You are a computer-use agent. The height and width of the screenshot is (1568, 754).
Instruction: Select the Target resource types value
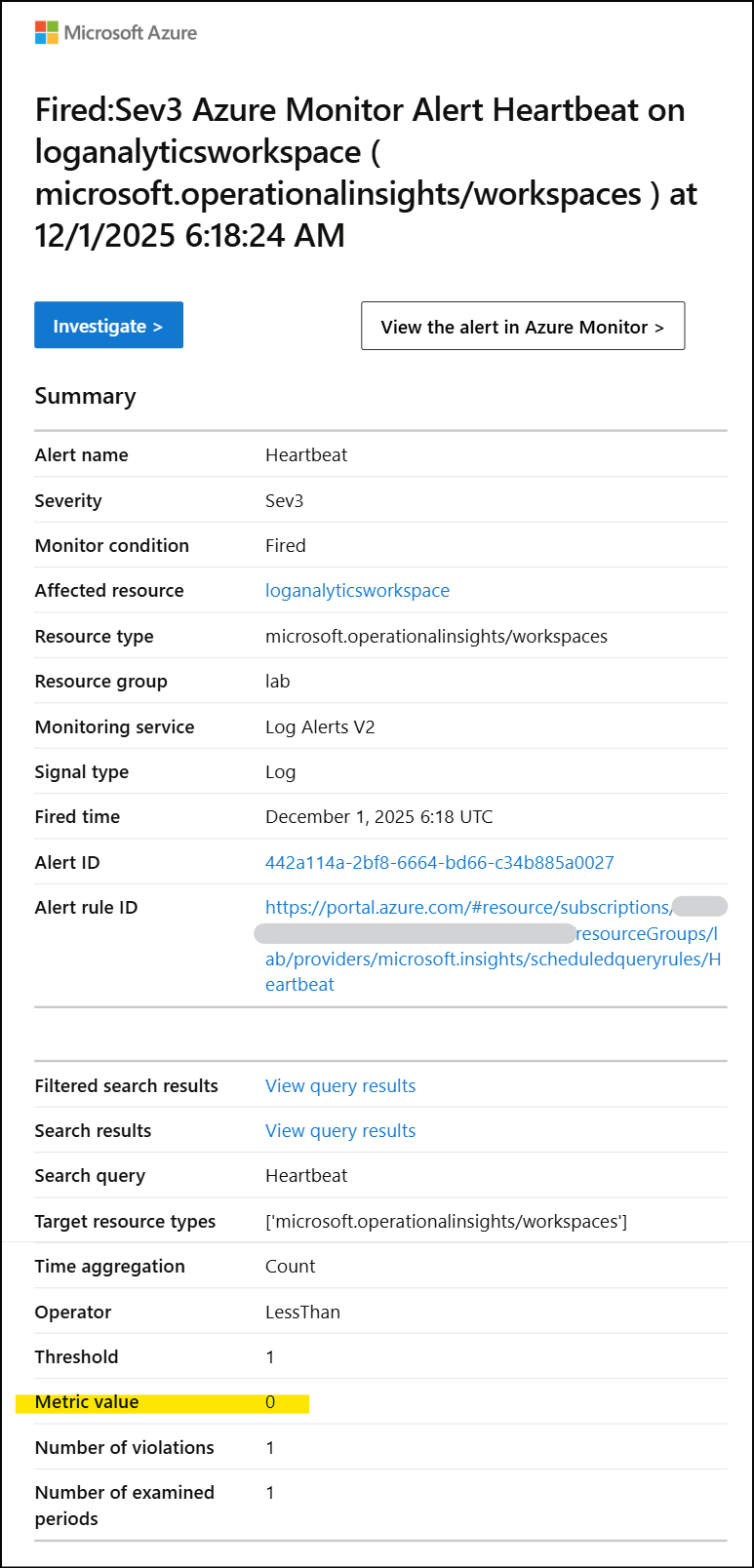[x=446, y=1222]
